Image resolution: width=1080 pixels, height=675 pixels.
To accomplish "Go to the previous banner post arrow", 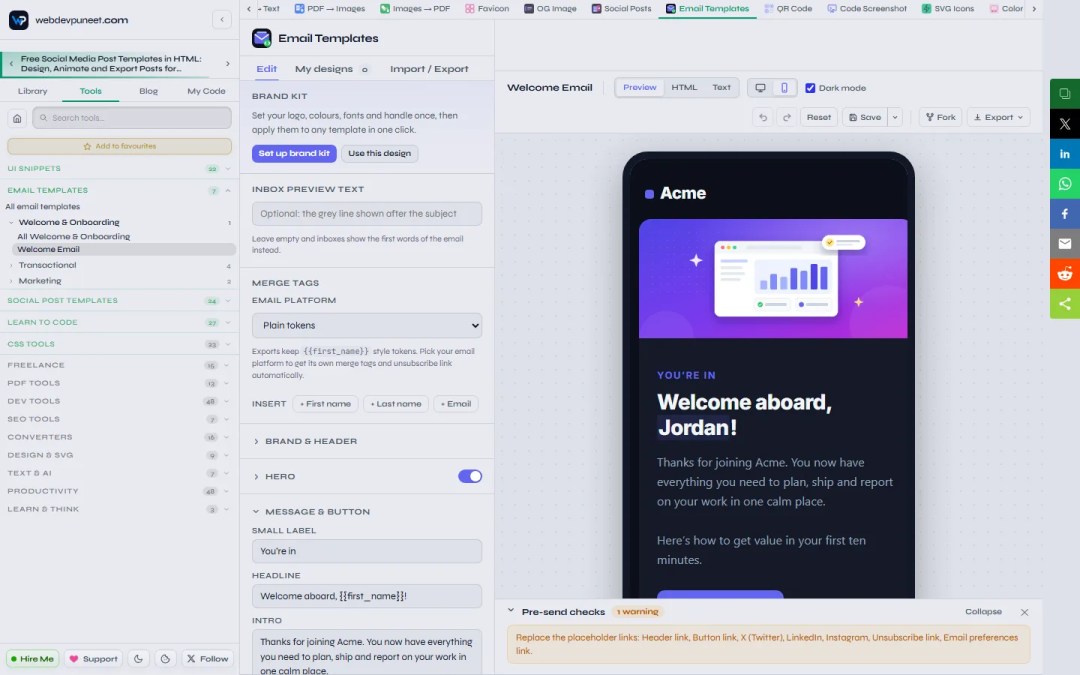I will click(11, 63).
